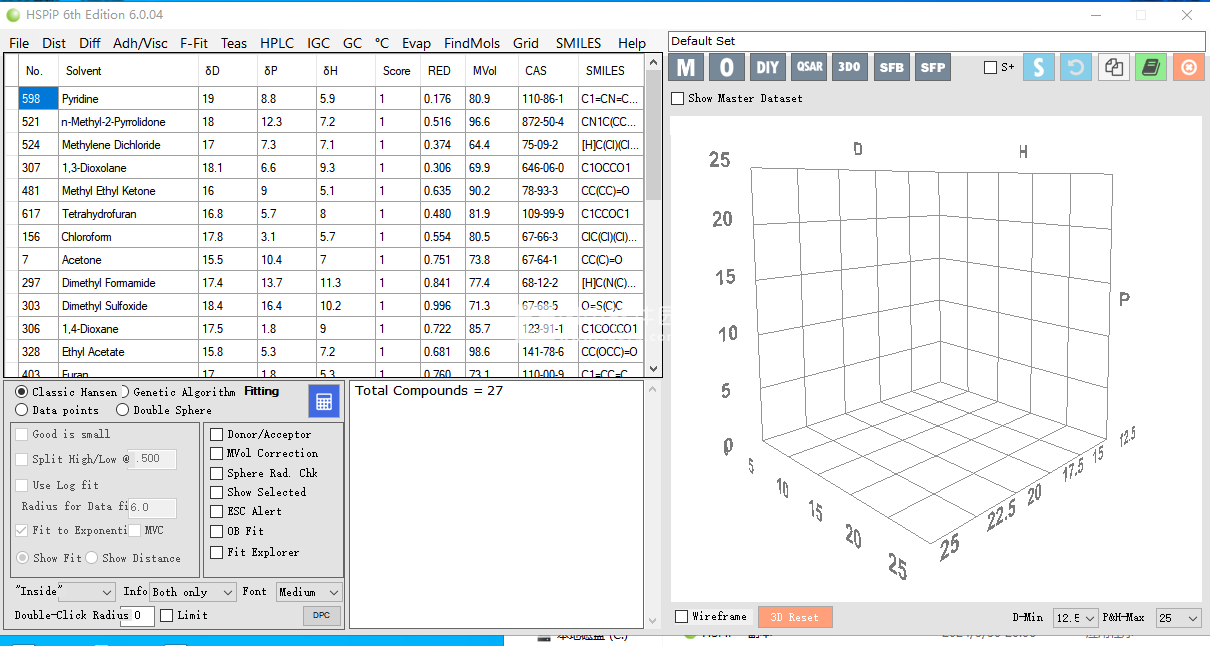
Task: Open the P&H-Max dropdown
Action: [1179, 618]
